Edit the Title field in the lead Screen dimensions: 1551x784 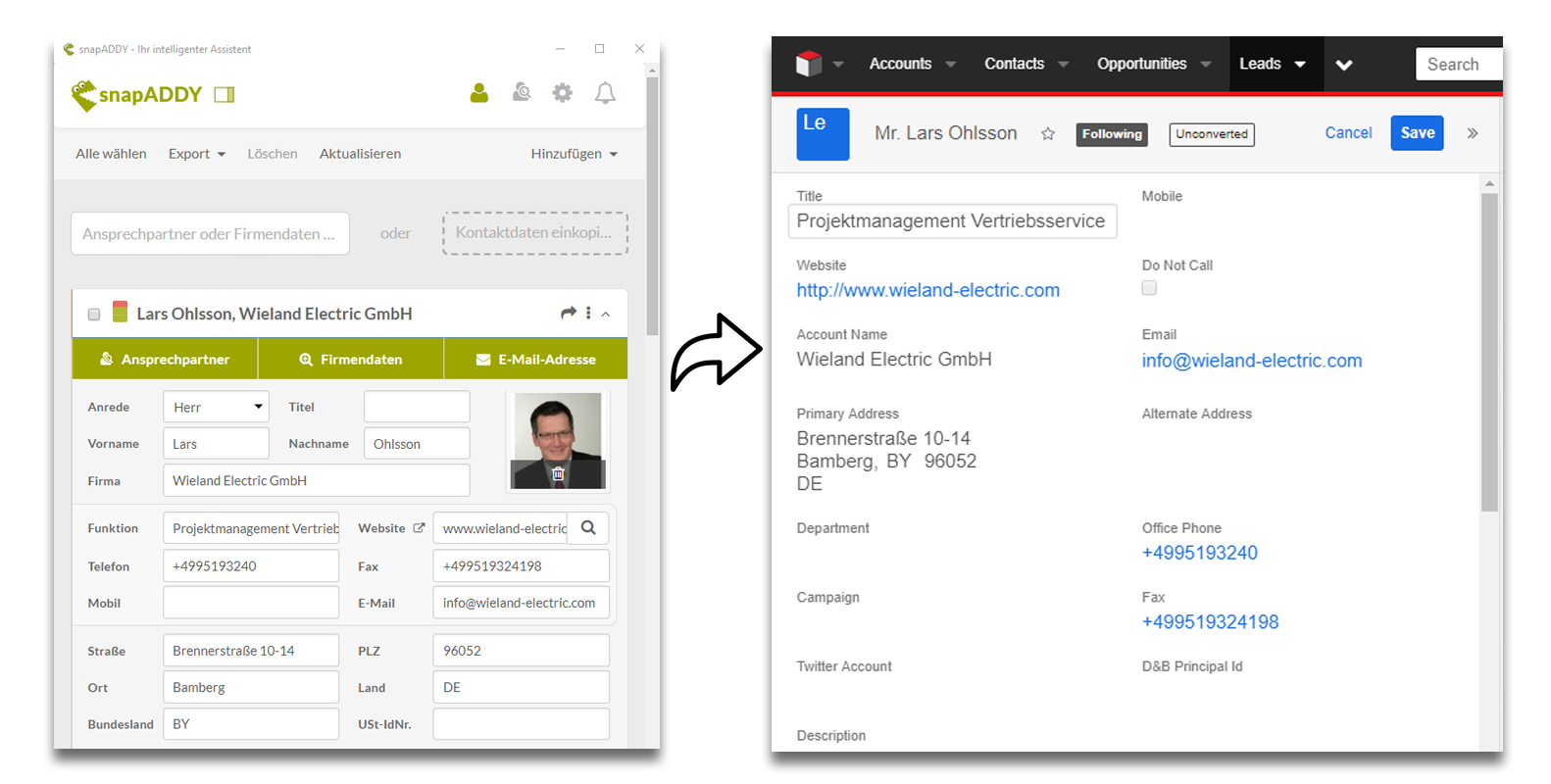pos(952,221)
